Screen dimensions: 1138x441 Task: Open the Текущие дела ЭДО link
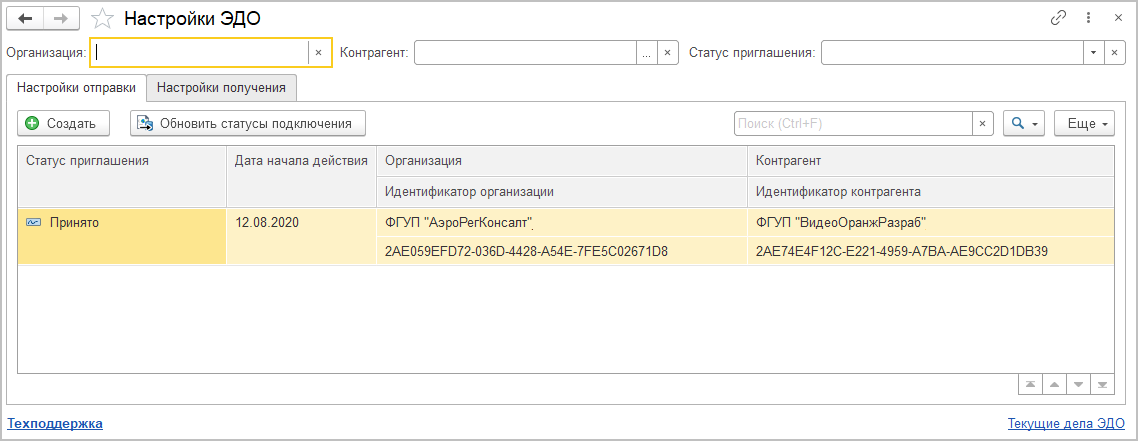(1067, 423)
